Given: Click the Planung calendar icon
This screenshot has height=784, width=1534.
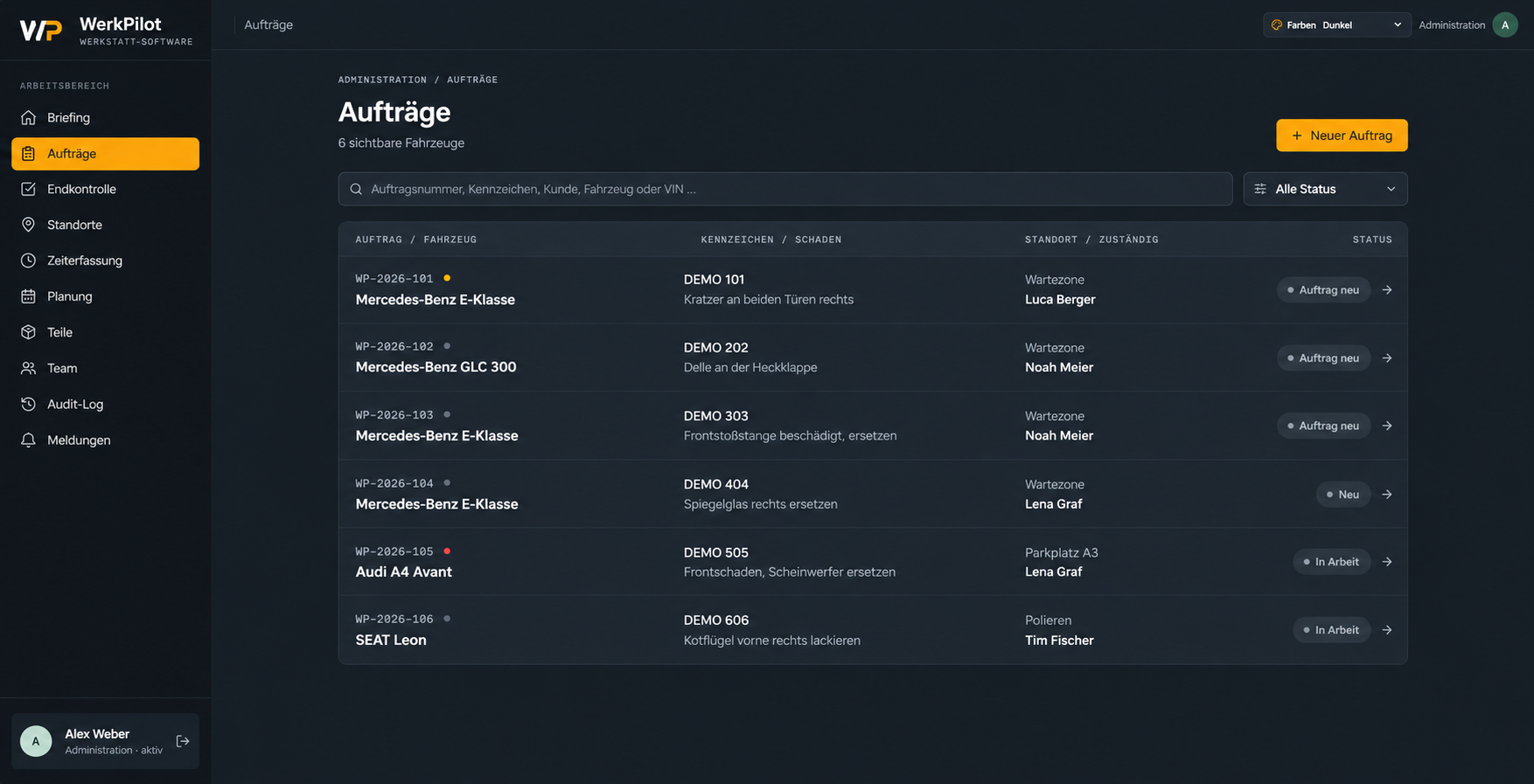Looking at the screenshot, I should click(x=28, y=297).
